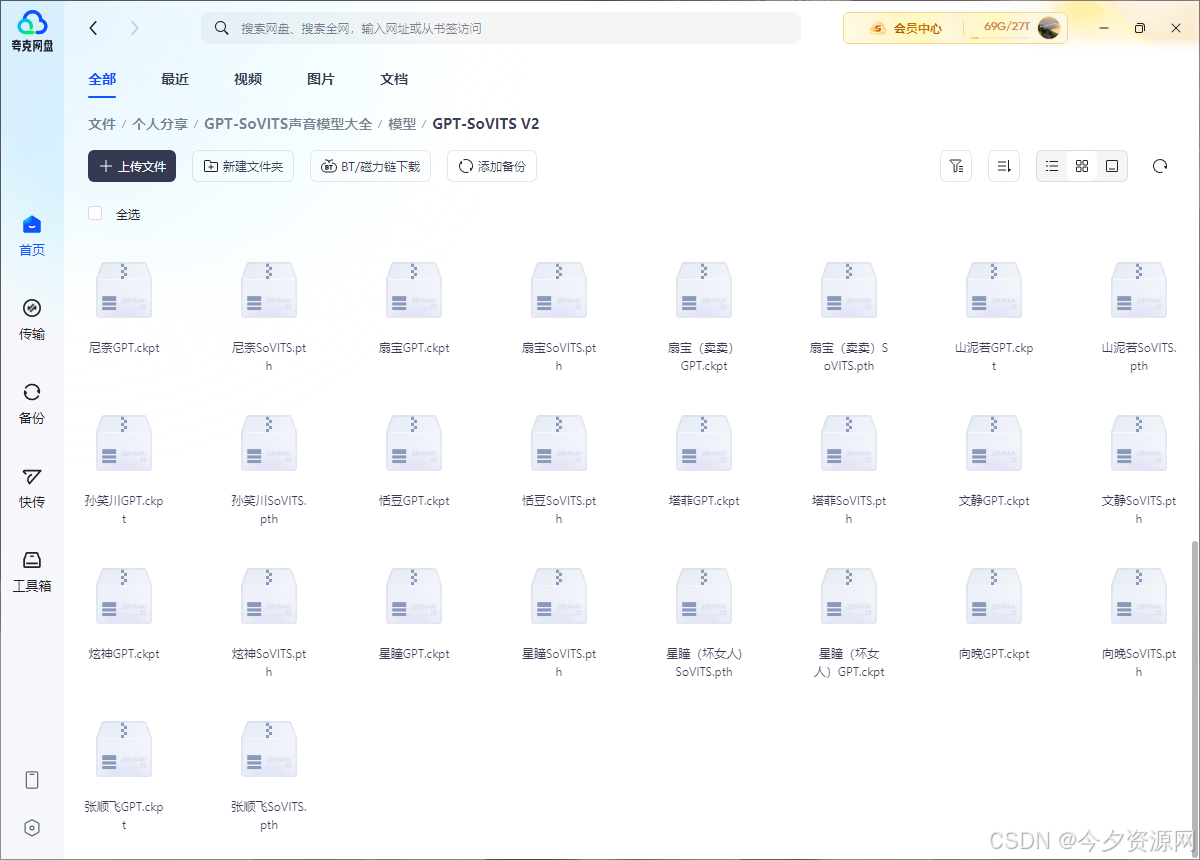The height and width of the screenshot is (860, 1200).
Task: Open settings hexagon icon in sidebar
Action: (x=32, y=828)
